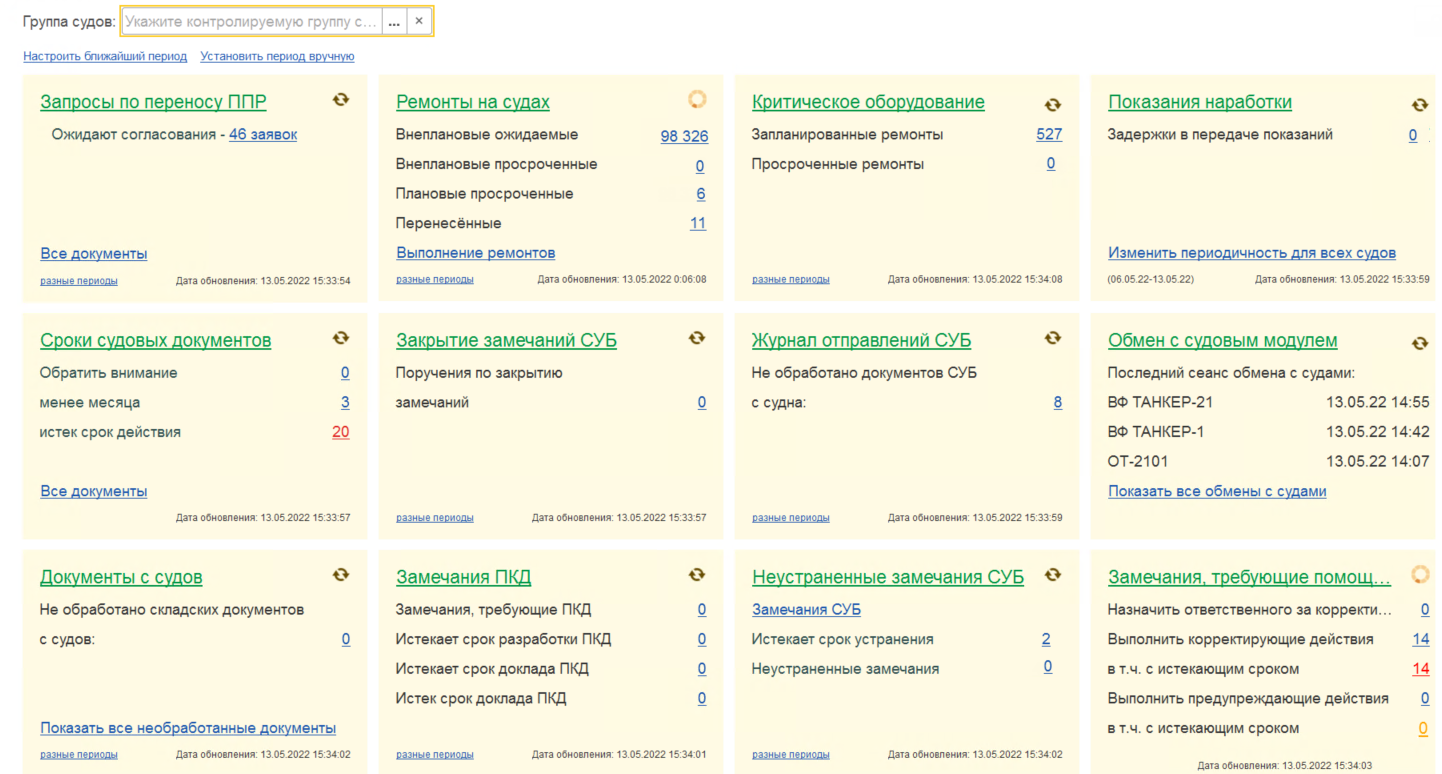
Task: Refresh the Журнал отправлений СУБ card
Action: click(x=1053, y=338)
